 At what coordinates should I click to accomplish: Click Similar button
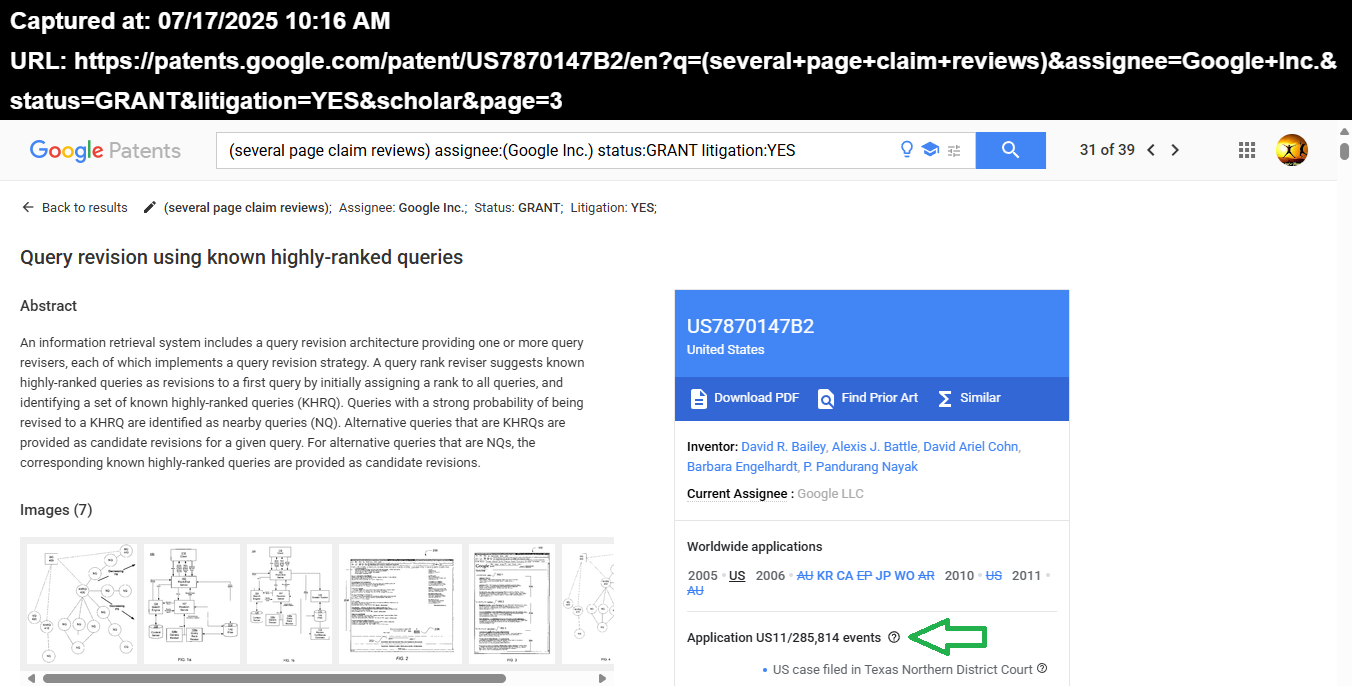[969, 398]
